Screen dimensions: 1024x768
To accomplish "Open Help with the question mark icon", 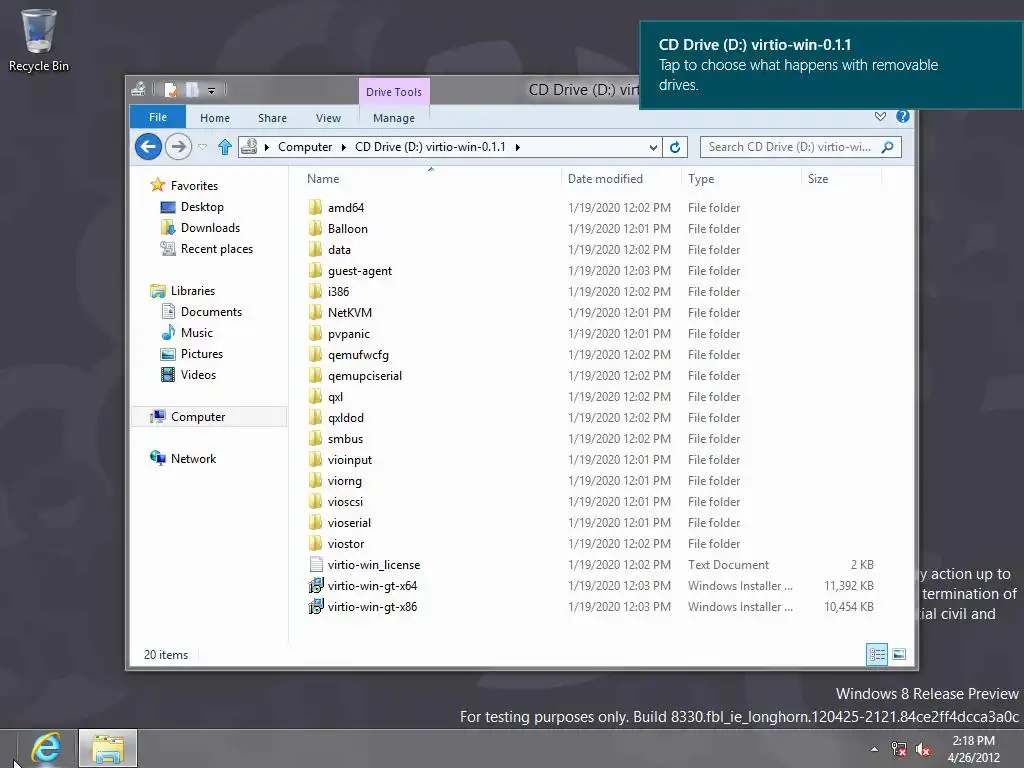I will click(x=903, y=116).
